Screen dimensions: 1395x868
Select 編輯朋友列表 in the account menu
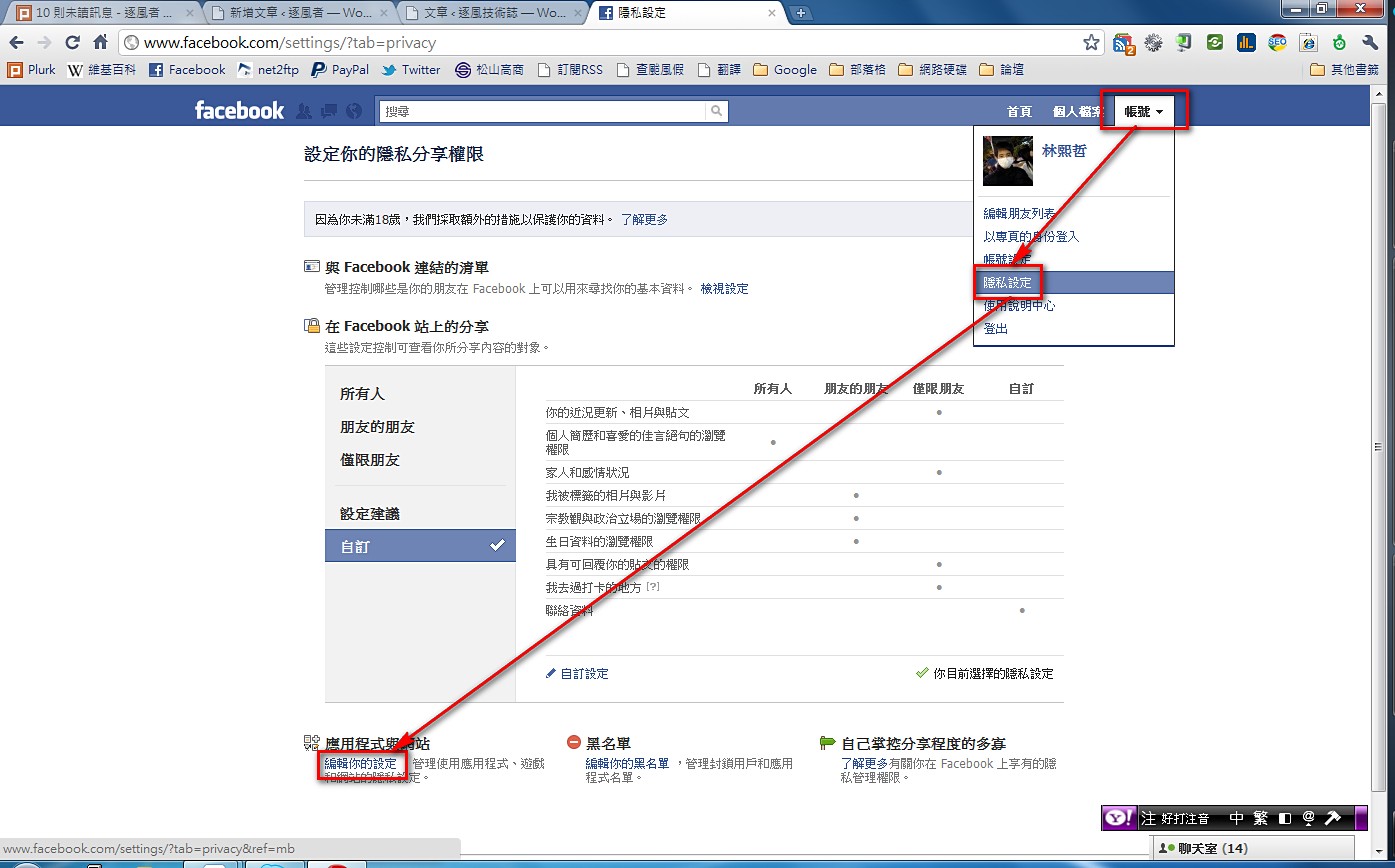(1019, 213)
